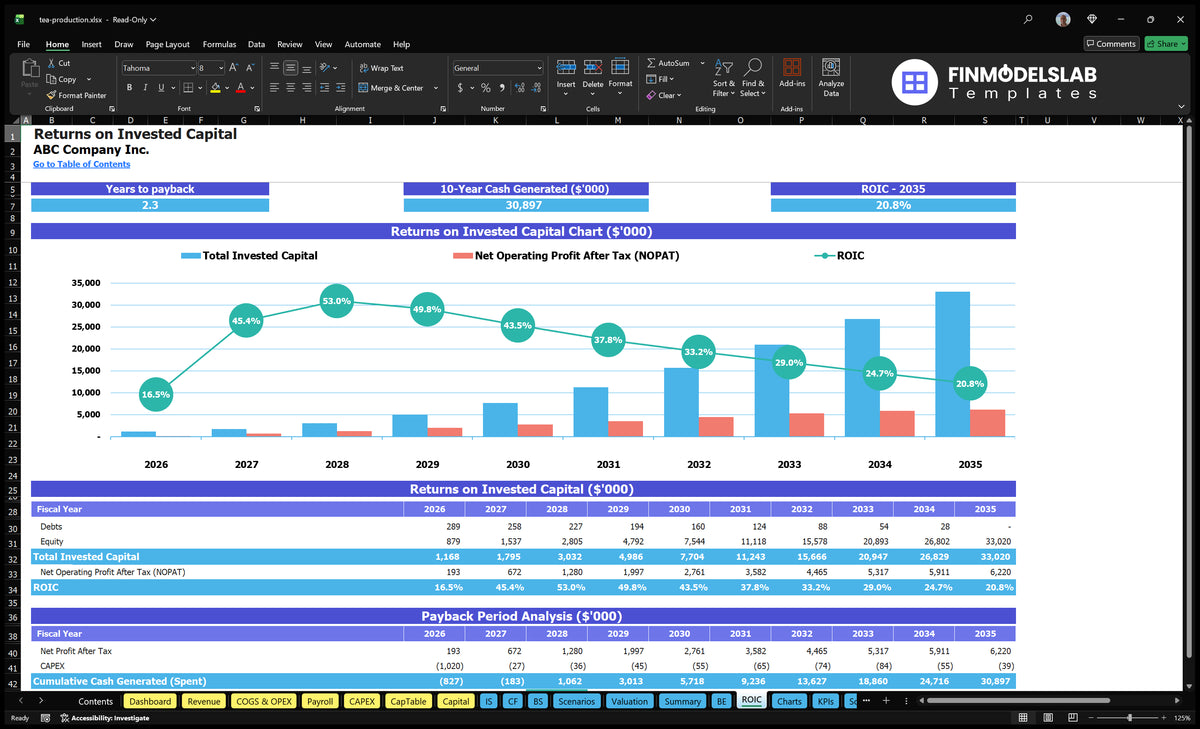Open the font size dropdown
Screen dimensions: 1200x729
221,68
